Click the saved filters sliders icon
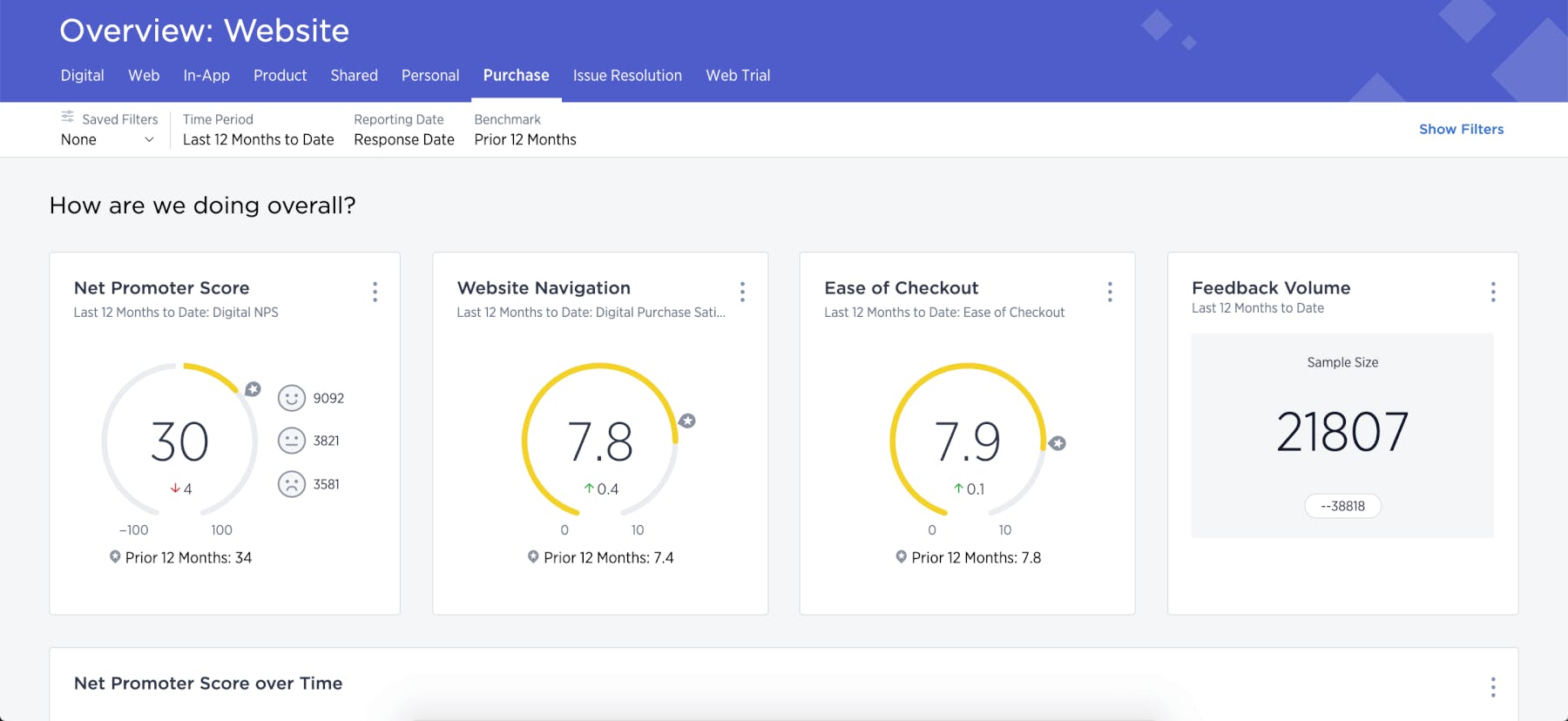Screen dimensions: 1568x721 point(67,117)
